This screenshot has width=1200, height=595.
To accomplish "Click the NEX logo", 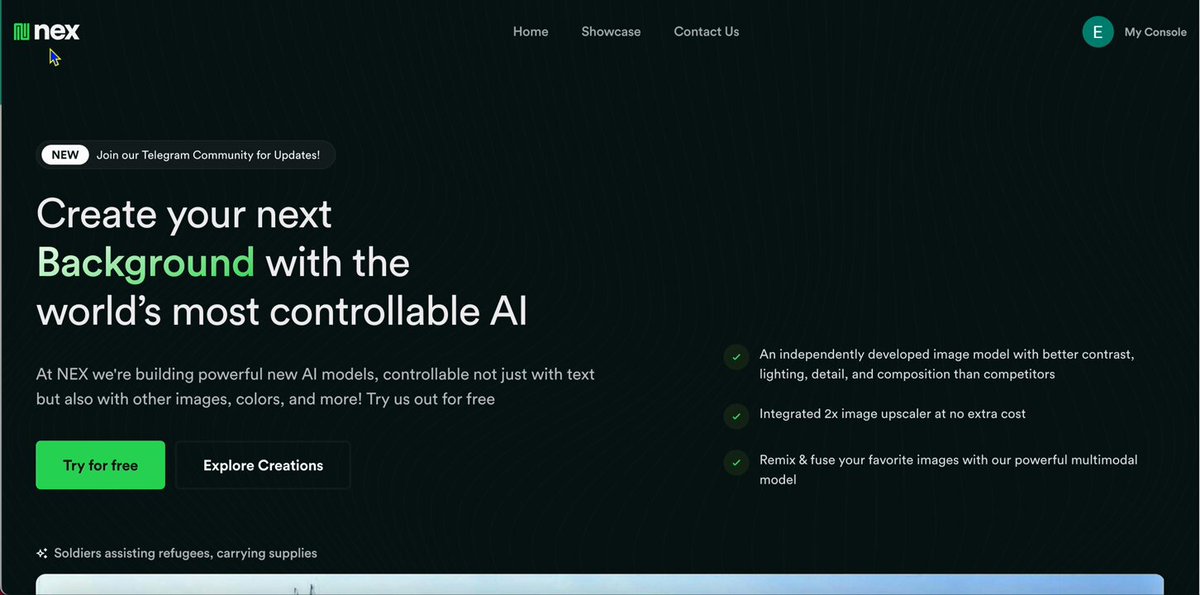I will pyautogui.click(x=47, y=32).
